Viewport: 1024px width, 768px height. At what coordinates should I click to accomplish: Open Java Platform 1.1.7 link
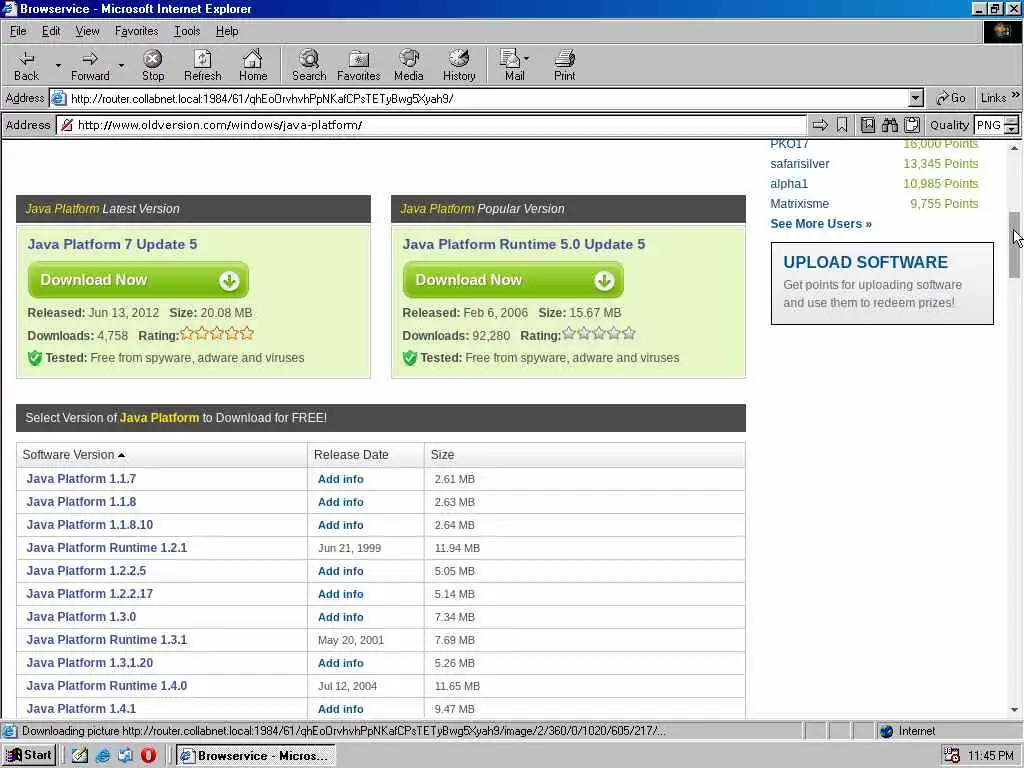(81, 479)
